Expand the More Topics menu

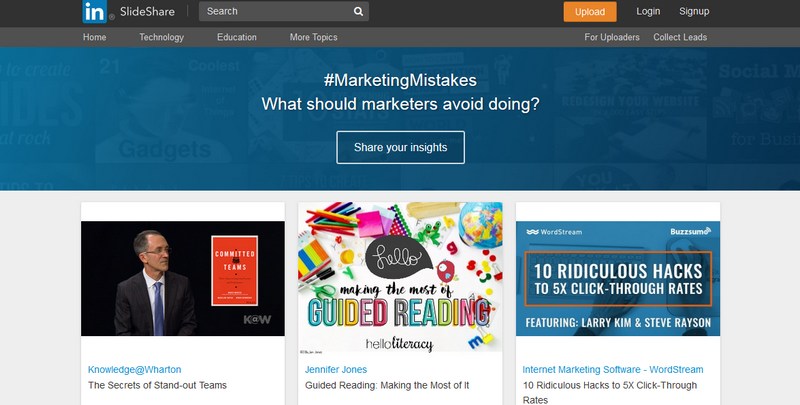313,37
